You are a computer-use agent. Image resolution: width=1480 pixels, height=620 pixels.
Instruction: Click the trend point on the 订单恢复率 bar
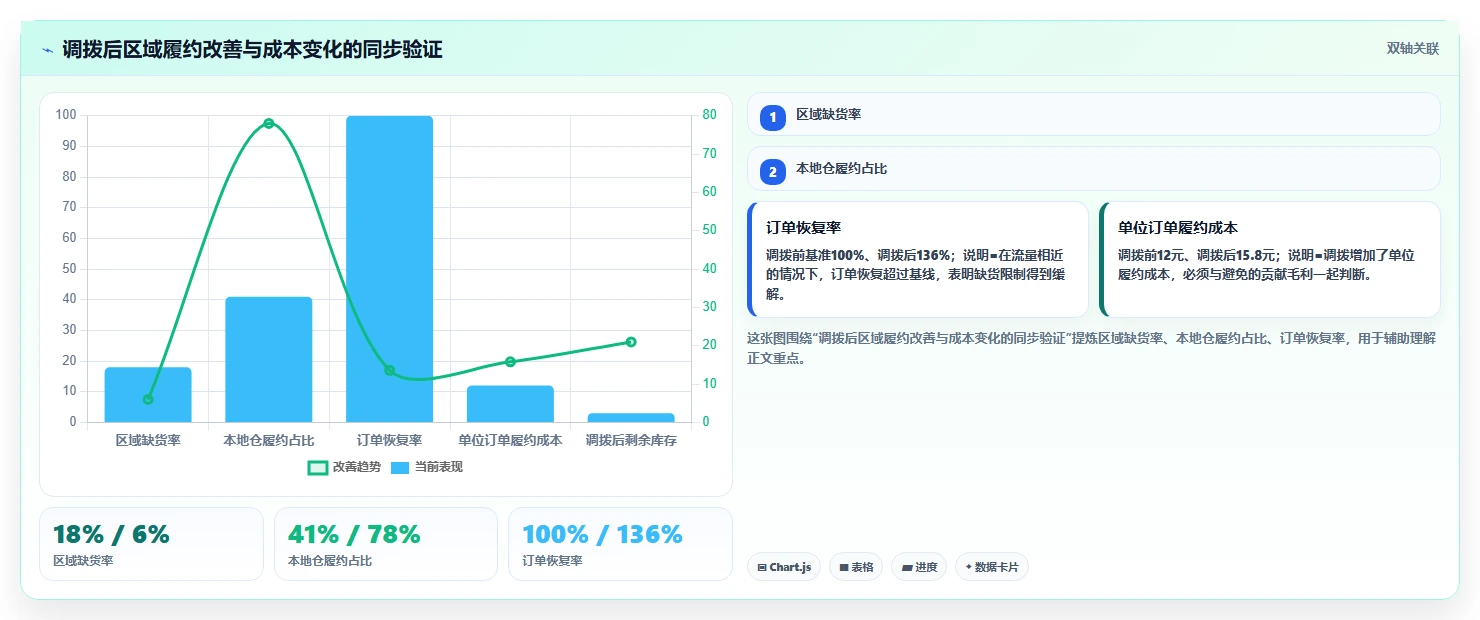[389, 370]
